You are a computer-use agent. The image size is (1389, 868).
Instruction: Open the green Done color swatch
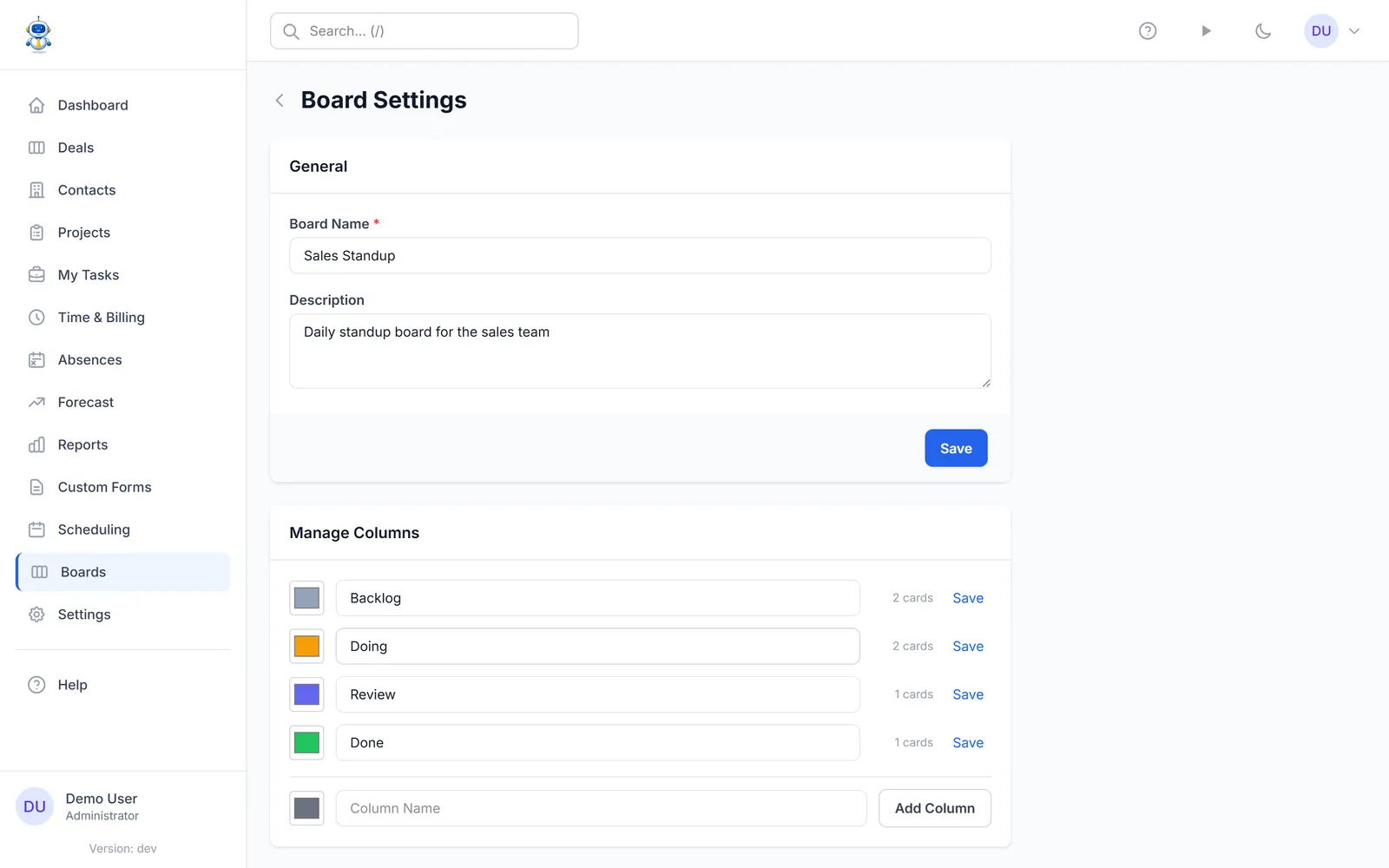click(x=306, y=743)
